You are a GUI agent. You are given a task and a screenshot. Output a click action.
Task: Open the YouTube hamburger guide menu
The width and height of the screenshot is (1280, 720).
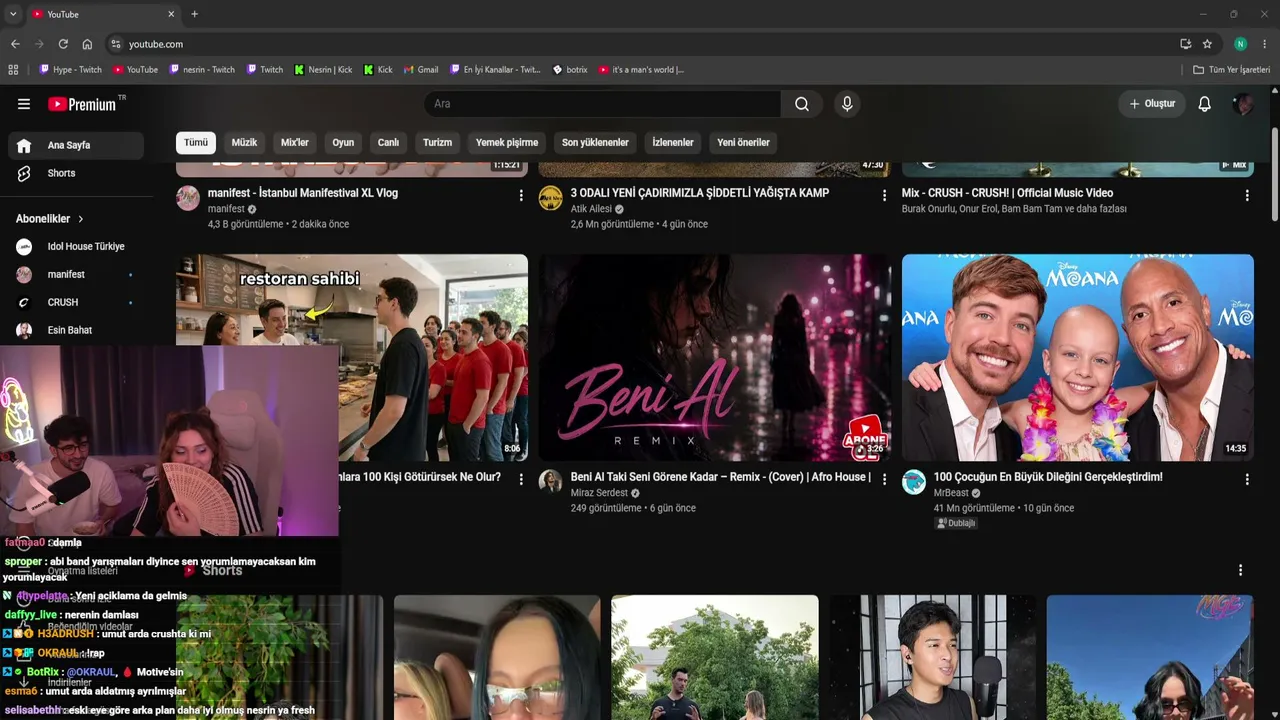point(24,104)
